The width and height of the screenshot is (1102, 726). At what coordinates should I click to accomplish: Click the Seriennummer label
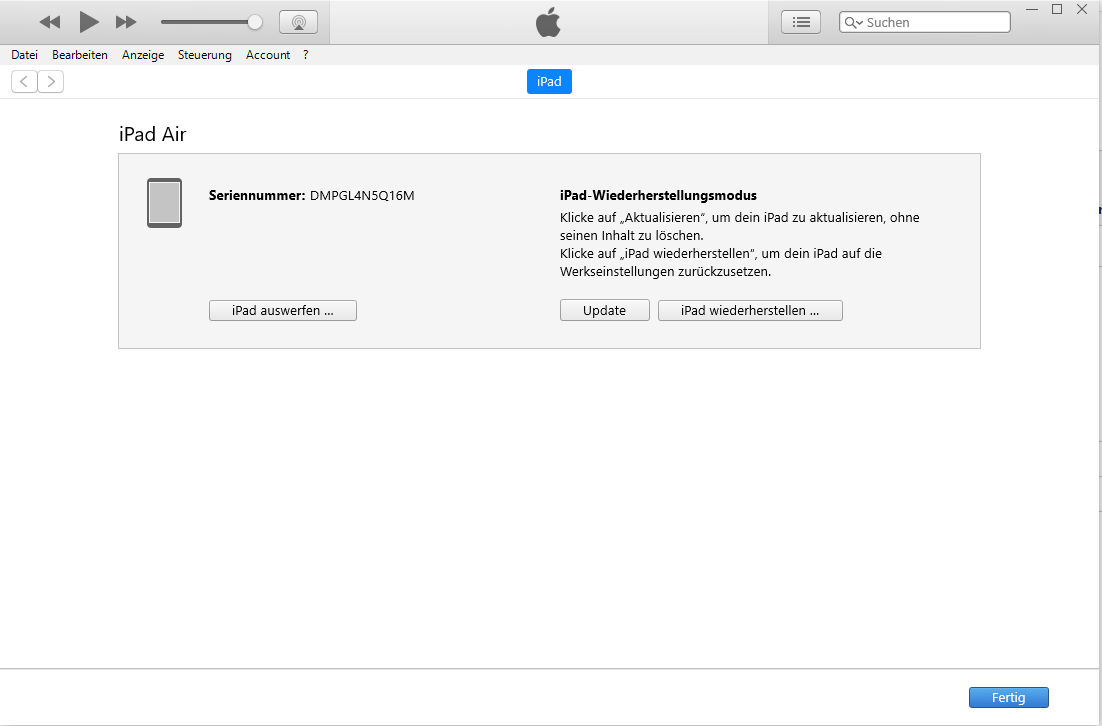(x=257, y=195)
